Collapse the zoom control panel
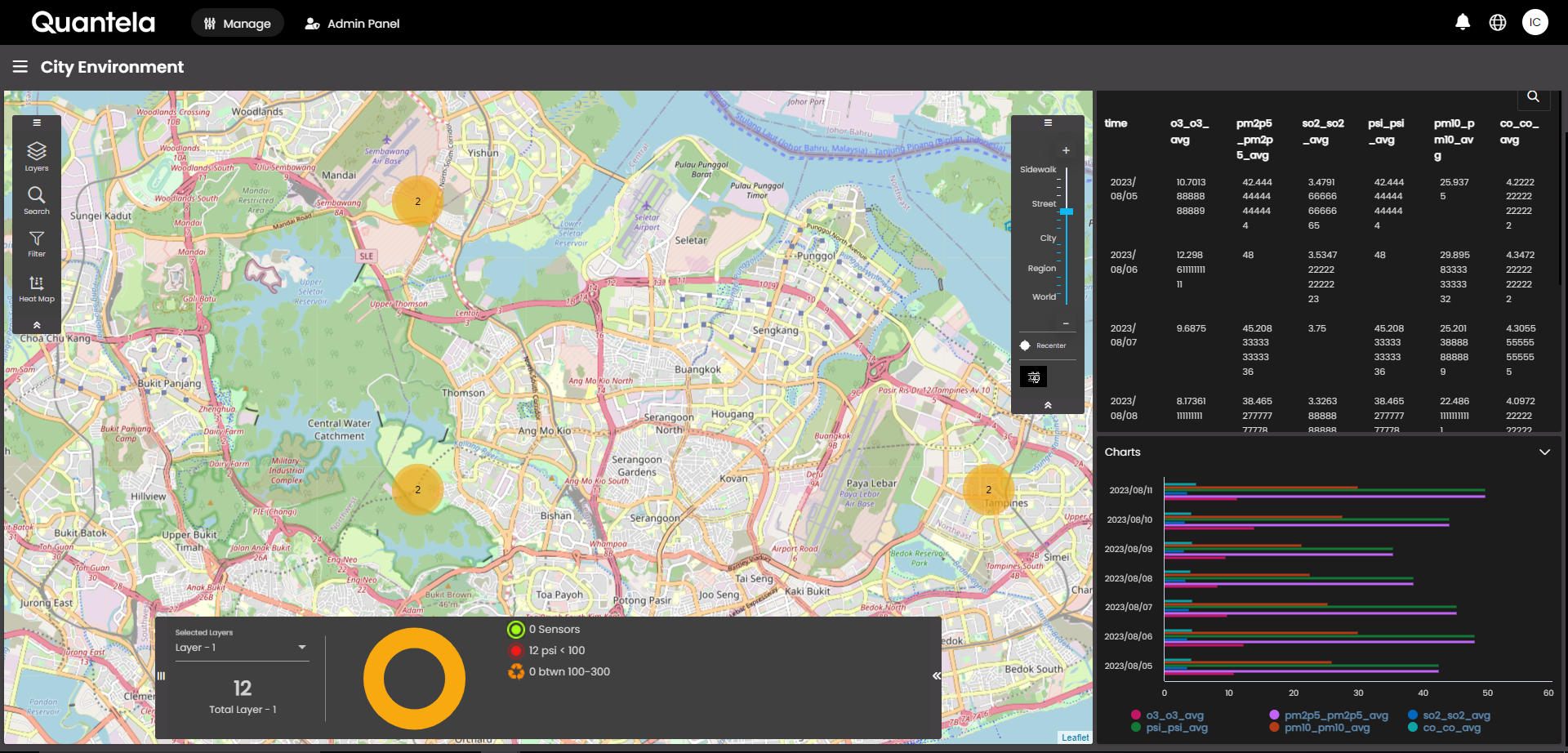 [1048, 405]
